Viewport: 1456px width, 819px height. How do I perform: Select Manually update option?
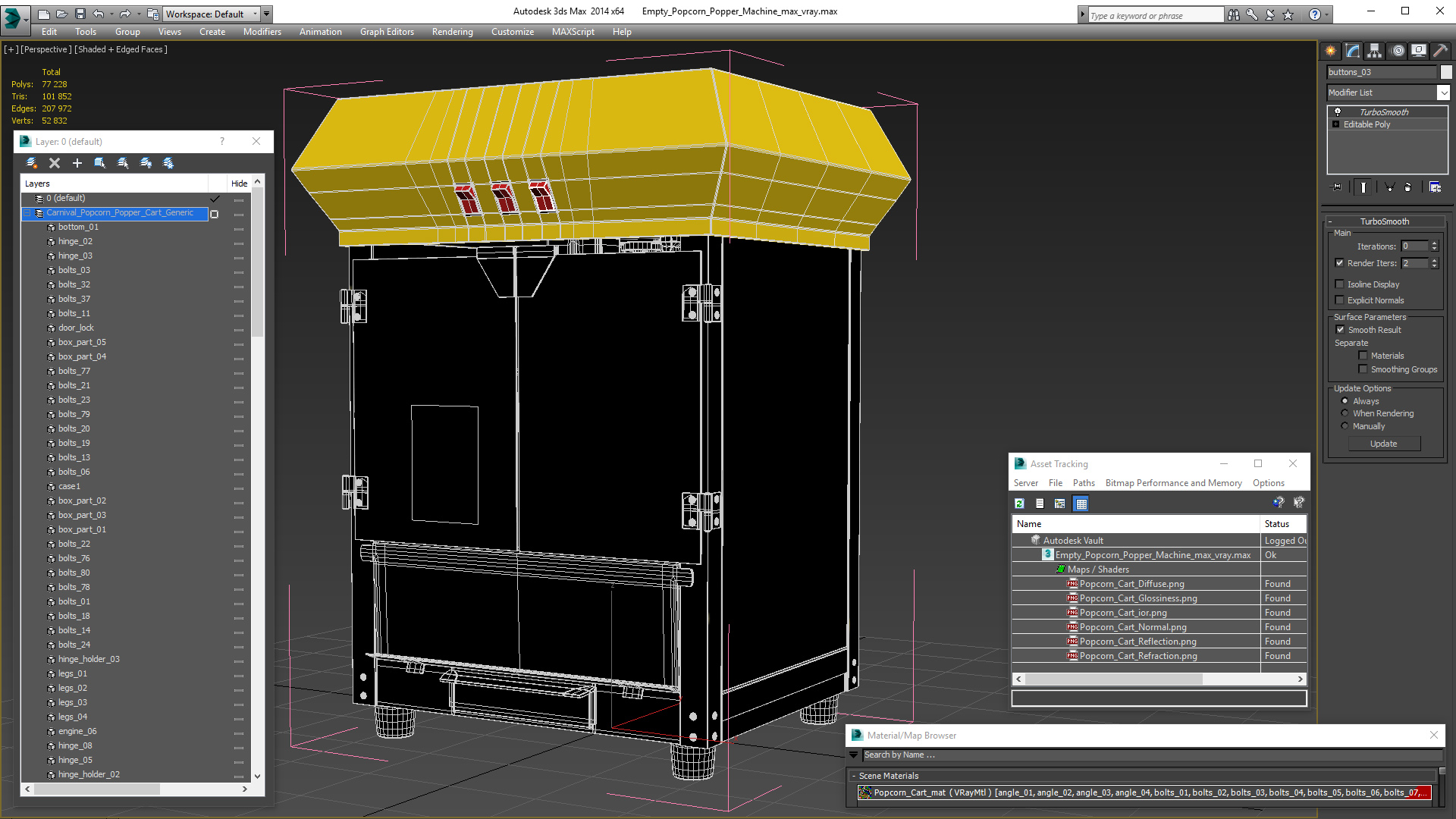point(1345,426)
